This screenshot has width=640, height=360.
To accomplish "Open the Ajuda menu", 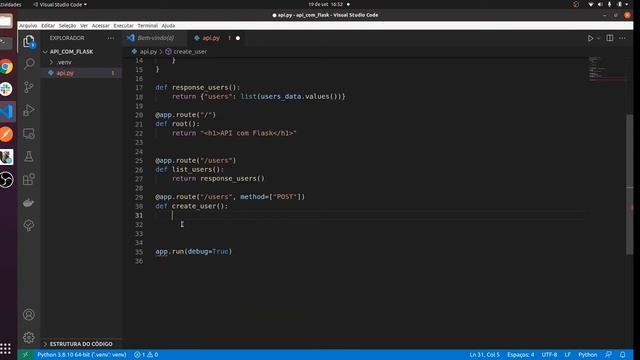I will [x=168, y=26].
